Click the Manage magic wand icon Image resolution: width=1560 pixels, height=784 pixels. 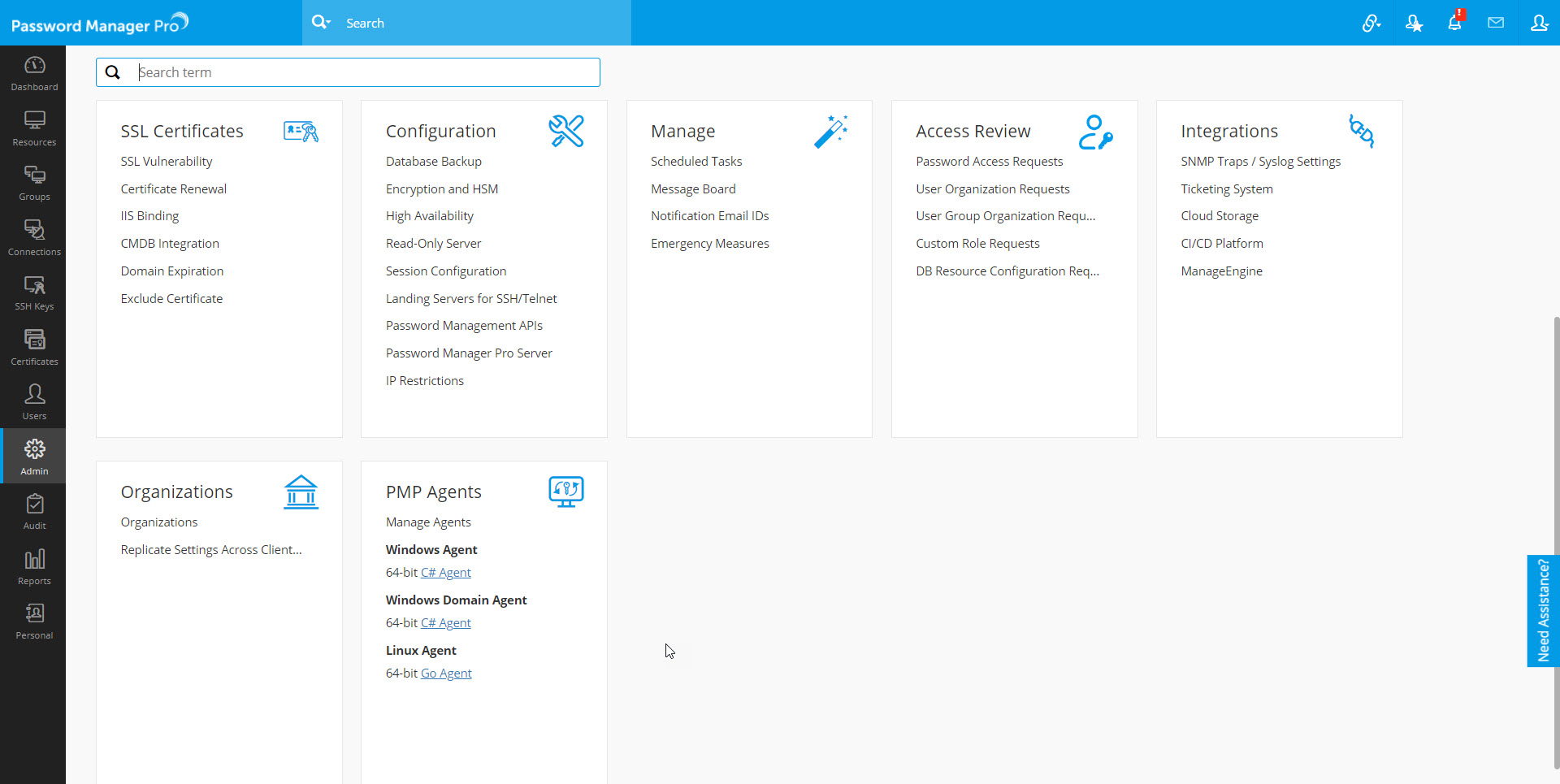coord(831,131)
